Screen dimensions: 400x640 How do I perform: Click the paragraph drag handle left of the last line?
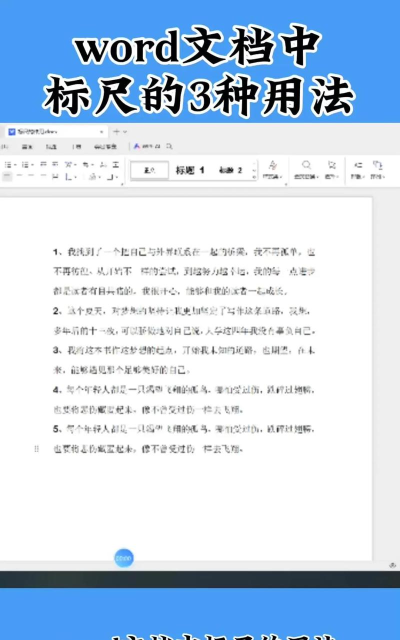tap(36, 449)
